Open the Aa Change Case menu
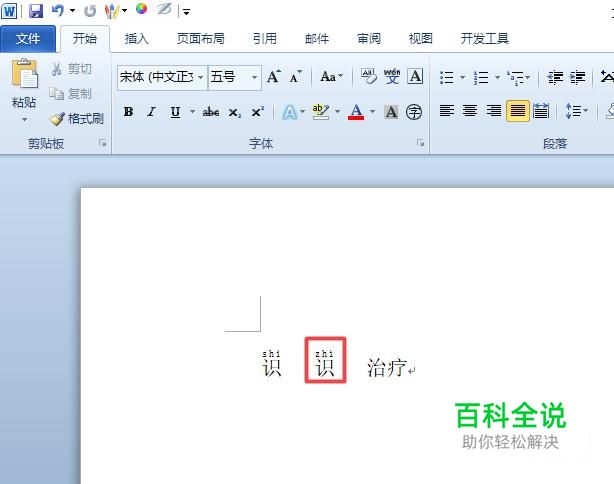614x484 pixels. 331,77
